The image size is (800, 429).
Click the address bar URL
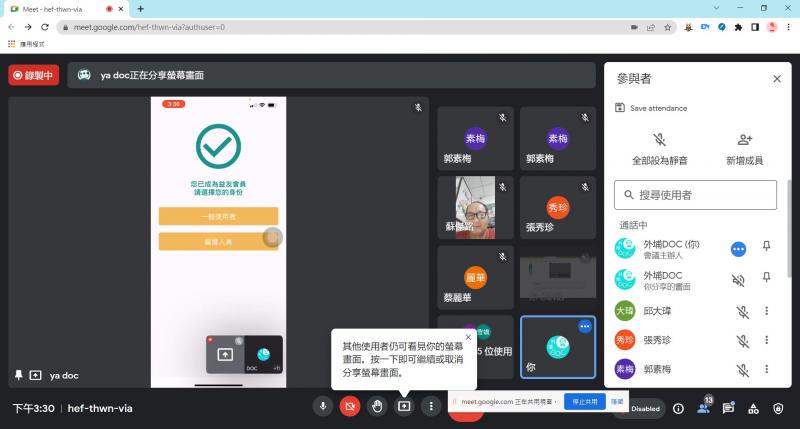point(149,28)
